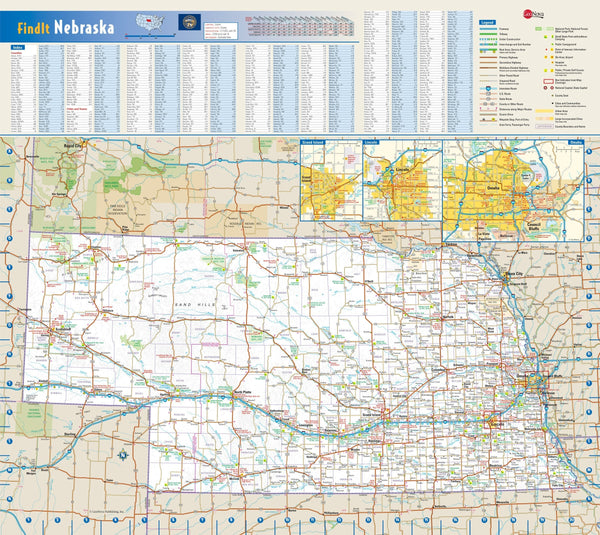Click Council Bluffs label in Omaha inset
The image size is (600, 535).
click(x=533, y=226)
